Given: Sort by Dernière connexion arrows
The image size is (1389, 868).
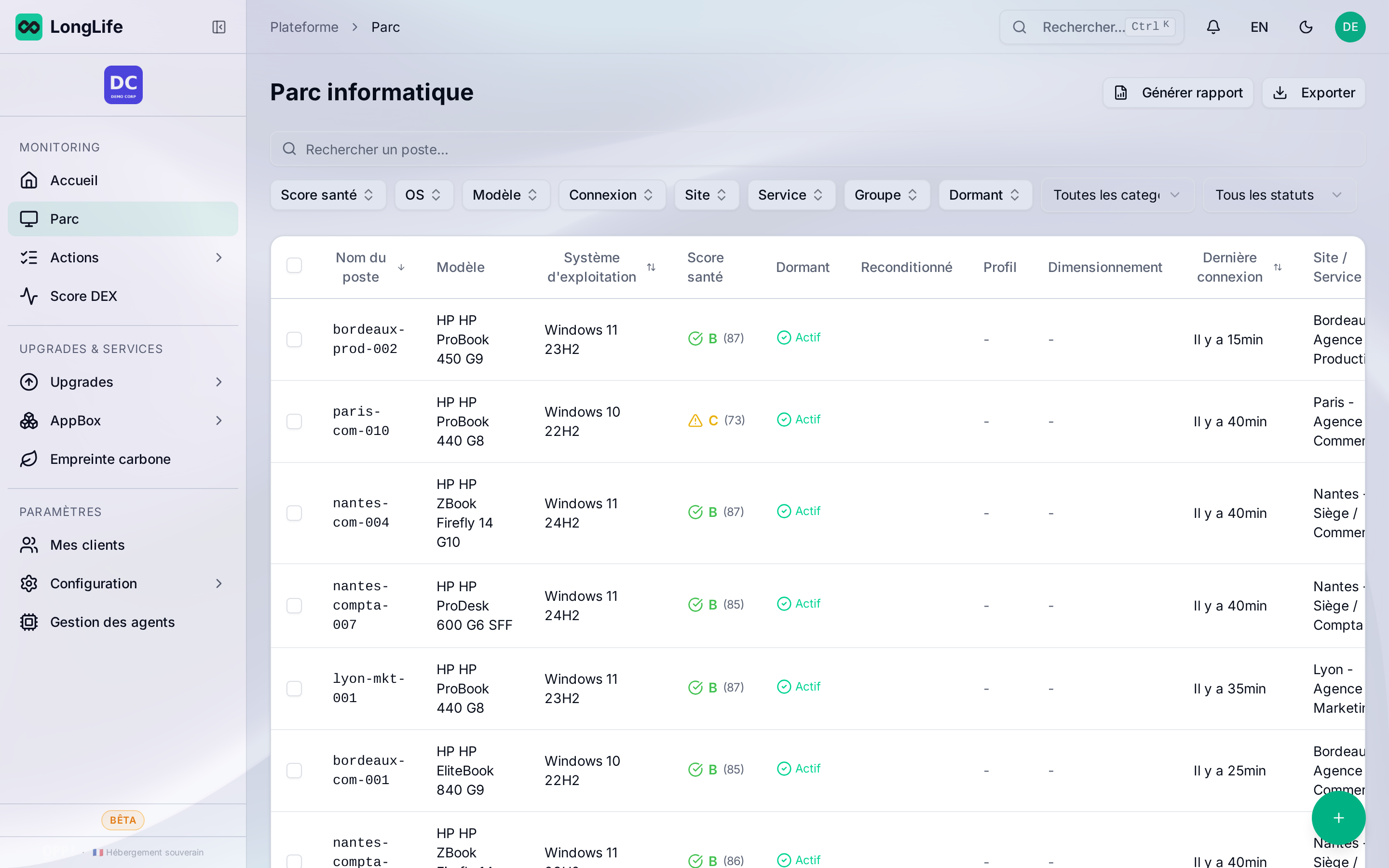Looking at the screenshot, I should tap(1278, 268).
